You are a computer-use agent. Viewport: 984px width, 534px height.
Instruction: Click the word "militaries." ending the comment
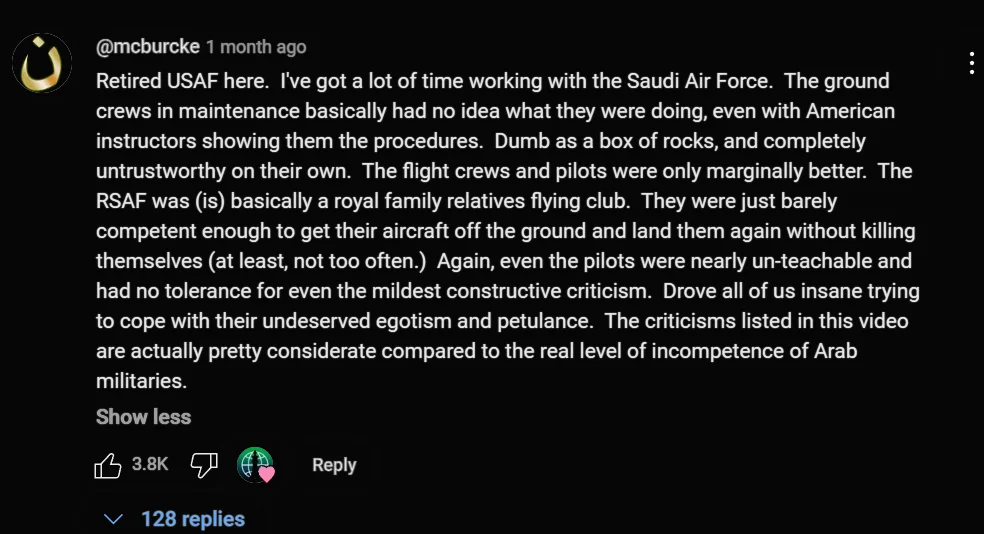click(141, 382)
